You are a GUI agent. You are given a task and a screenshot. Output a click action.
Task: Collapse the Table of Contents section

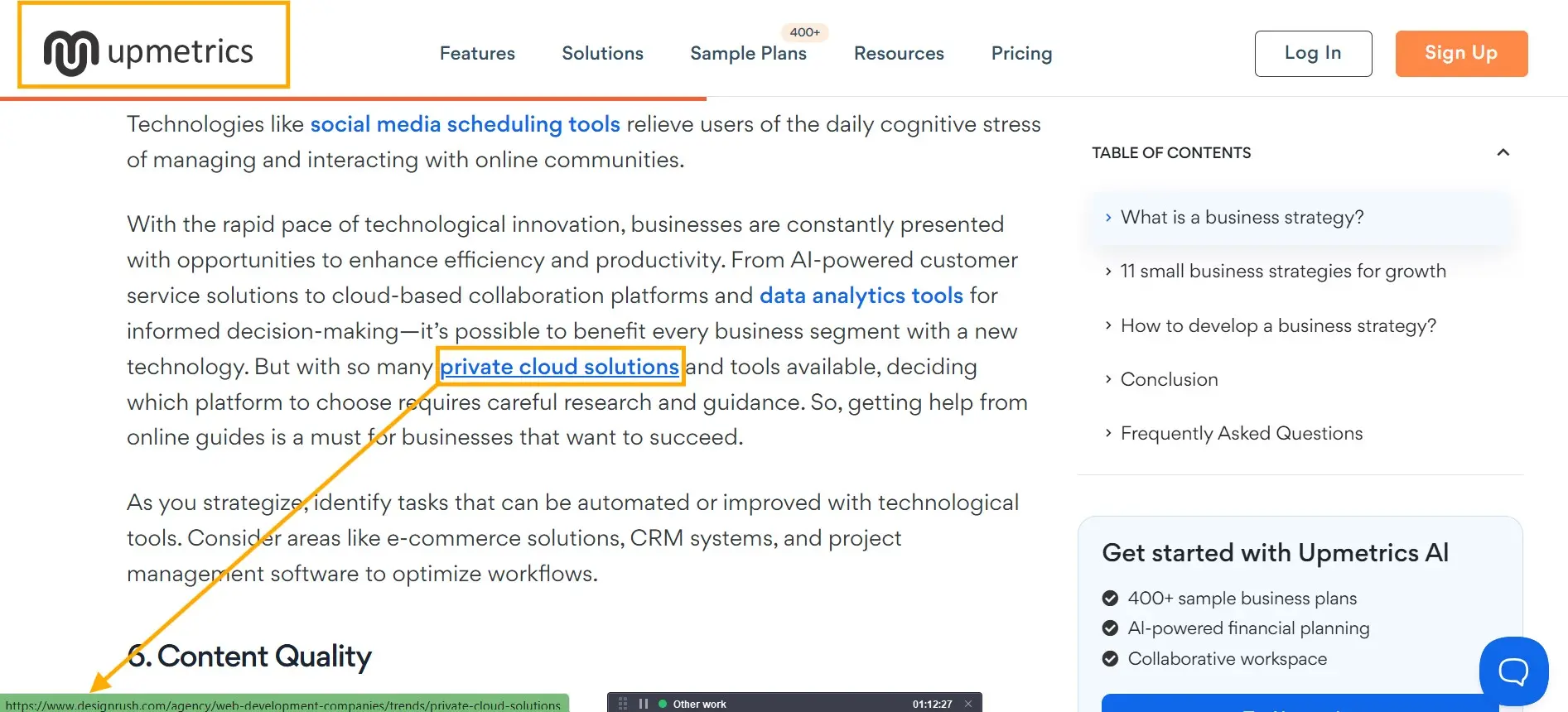1503,152
